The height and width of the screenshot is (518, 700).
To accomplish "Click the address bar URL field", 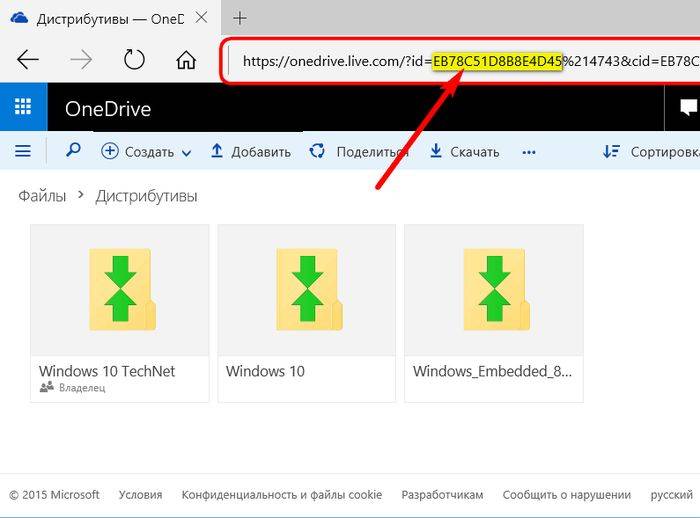I will coord(464,61).
